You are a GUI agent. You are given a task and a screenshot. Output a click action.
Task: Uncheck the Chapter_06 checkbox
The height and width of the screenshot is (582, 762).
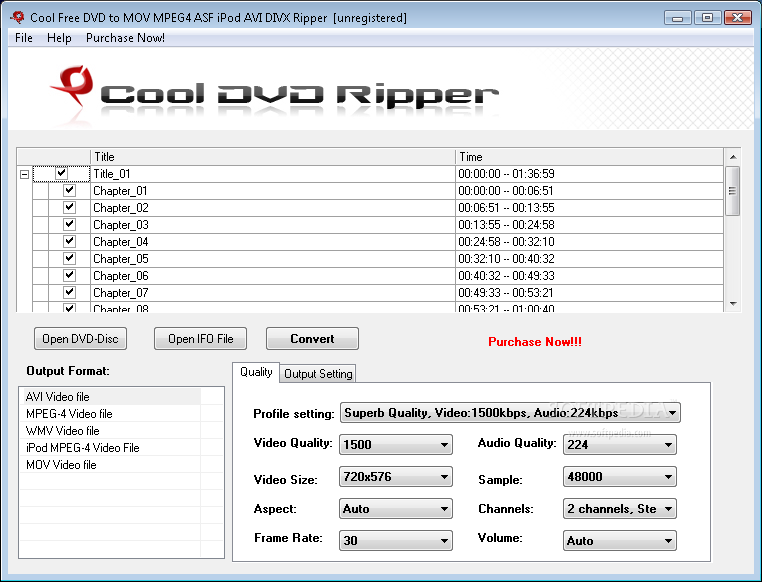[x=69, y=275]
